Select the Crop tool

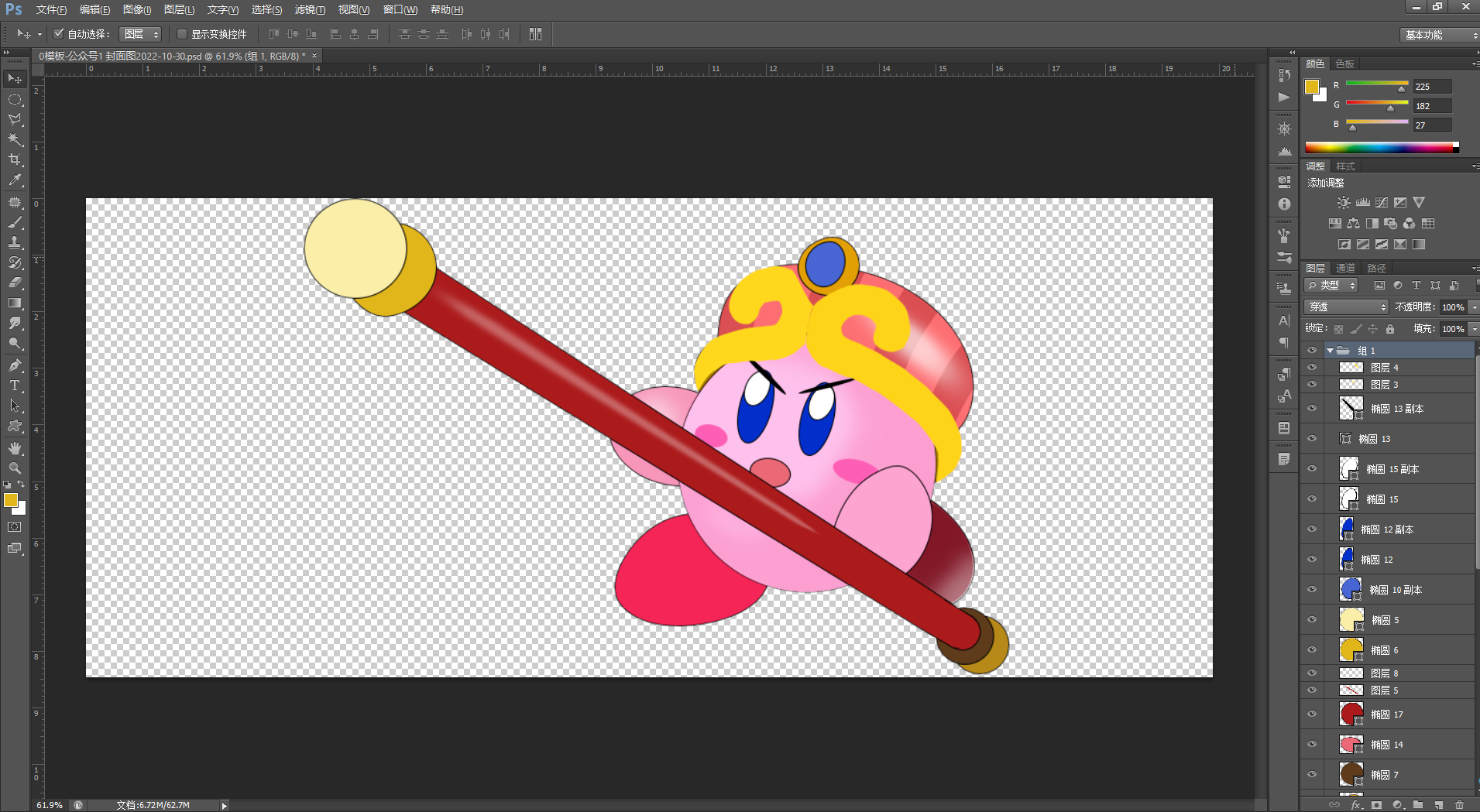tap(15, 159)
